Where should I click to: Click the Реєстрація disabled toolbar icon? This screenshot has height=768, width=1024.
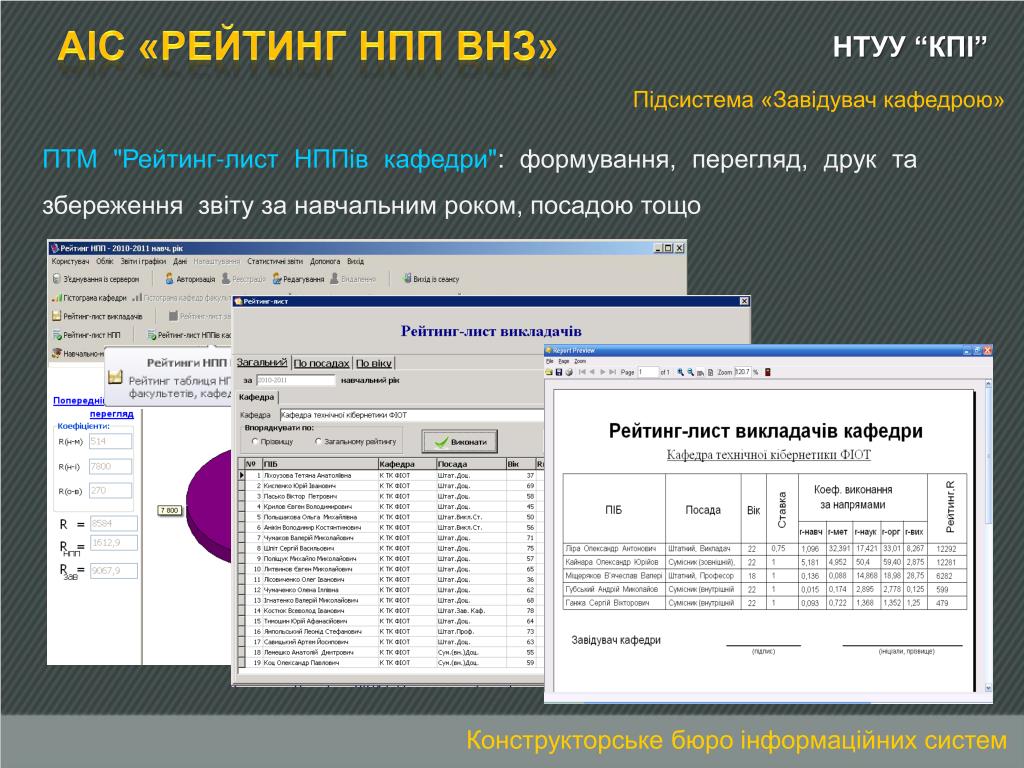pos(226,279)
